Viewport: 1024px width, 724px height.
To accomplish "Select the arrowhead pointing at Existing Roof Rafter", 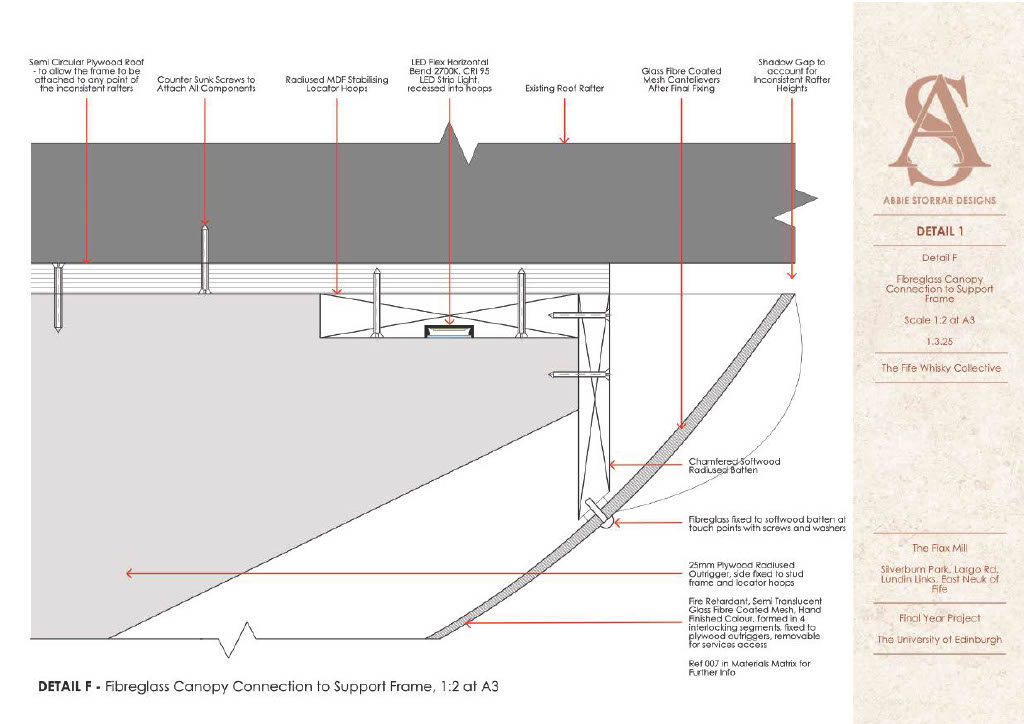I will coord(564,139).
